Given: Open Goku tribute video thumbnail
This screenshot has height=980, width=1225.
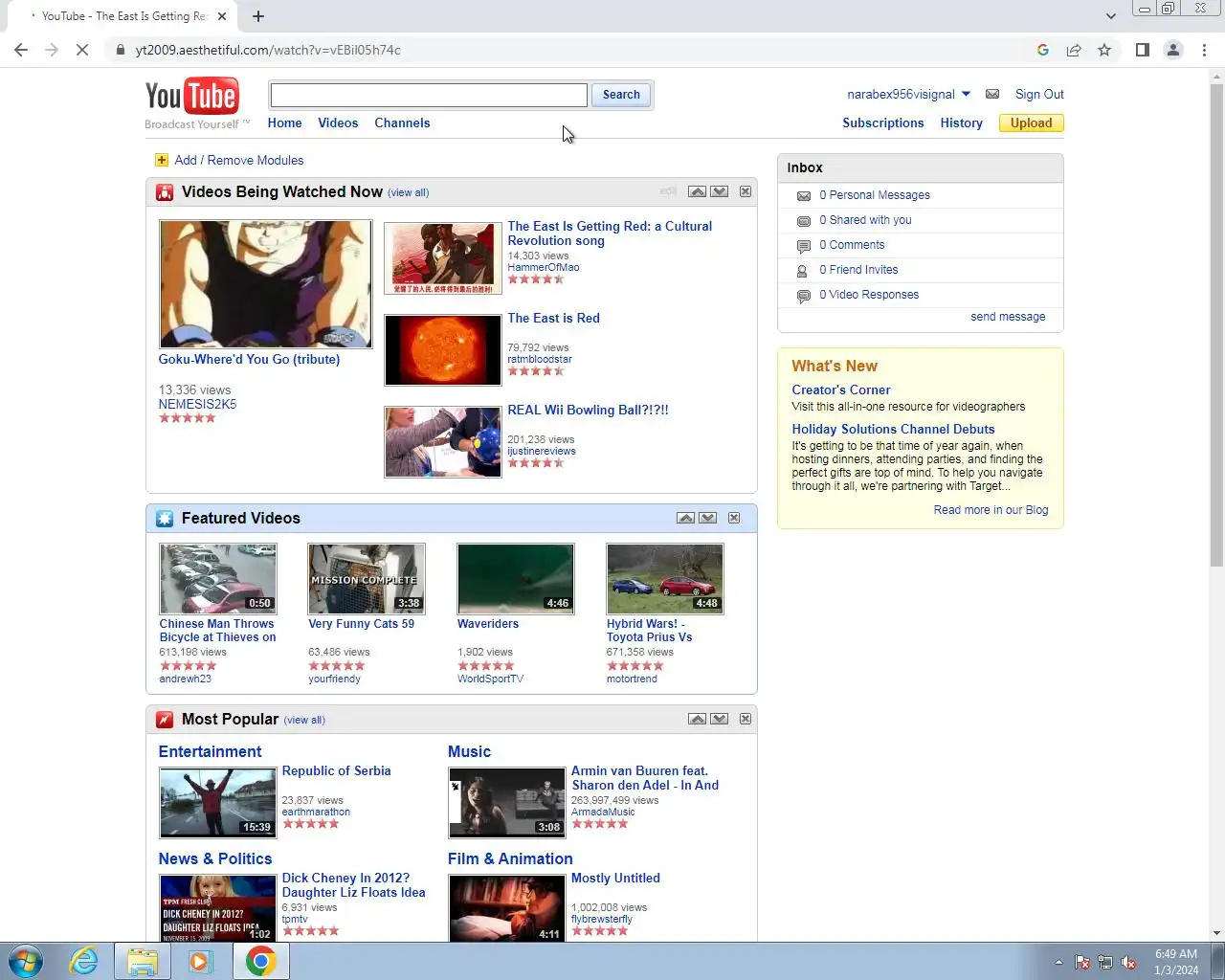Looking at the screenshot, I should click(x=265, y=284).
